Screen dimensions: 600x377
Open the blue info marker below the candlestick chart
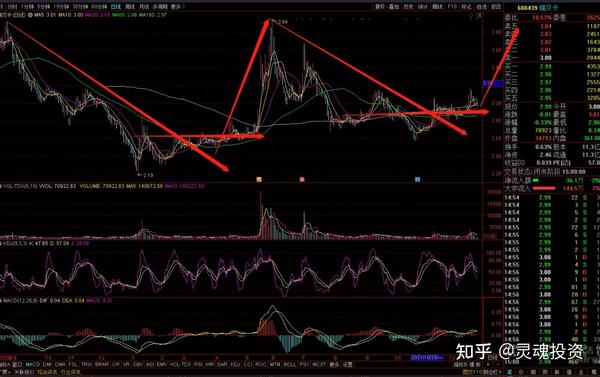[x=417, y=179]
